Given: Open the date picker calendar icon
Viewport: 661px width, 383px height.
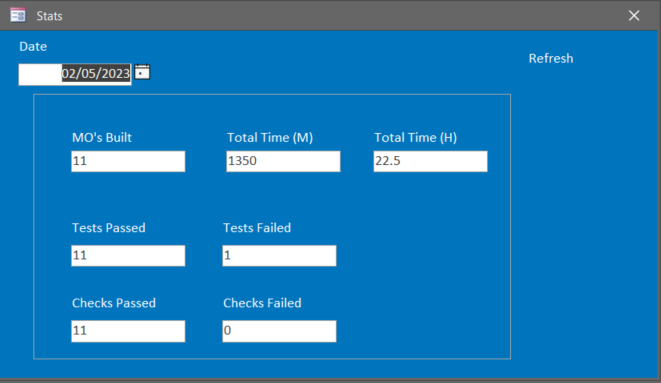Looking at the screenshot, I should click(x=142, y=72).
